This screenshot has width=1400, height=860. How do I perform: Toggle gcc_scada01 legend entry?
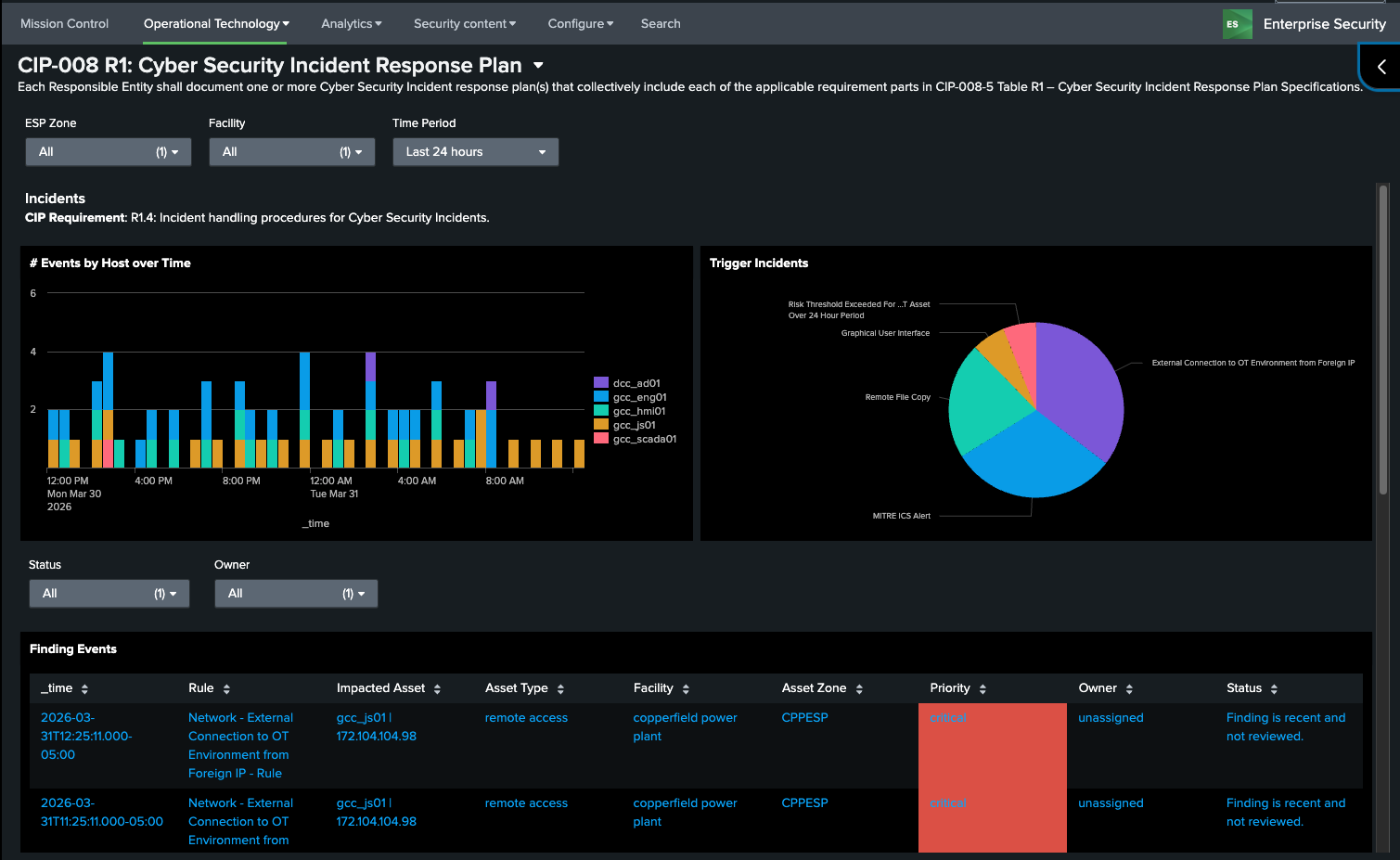[x=644, y=439]
